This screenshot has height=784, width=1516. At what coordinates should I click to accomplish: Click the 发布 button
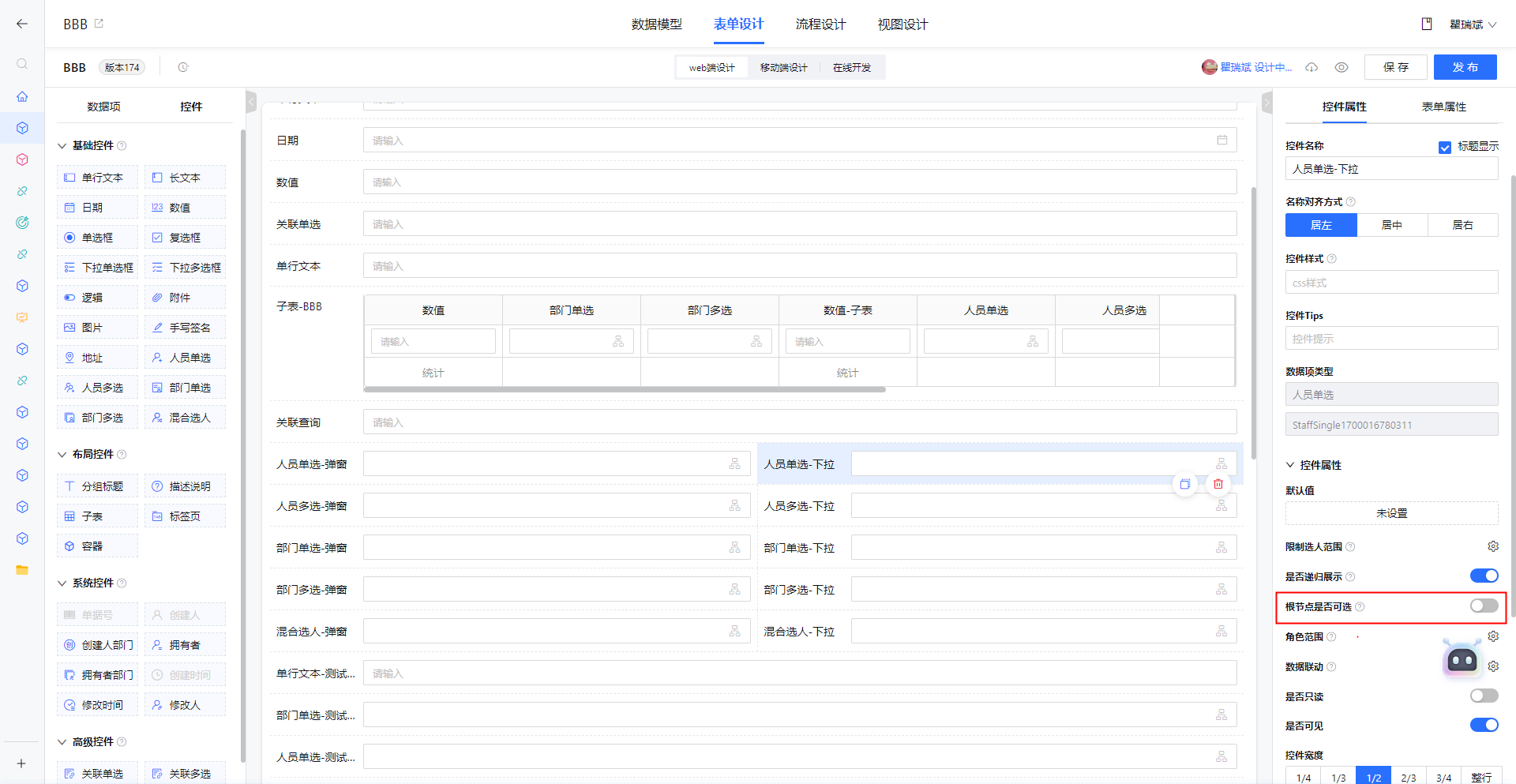[x=1465, y=67]
